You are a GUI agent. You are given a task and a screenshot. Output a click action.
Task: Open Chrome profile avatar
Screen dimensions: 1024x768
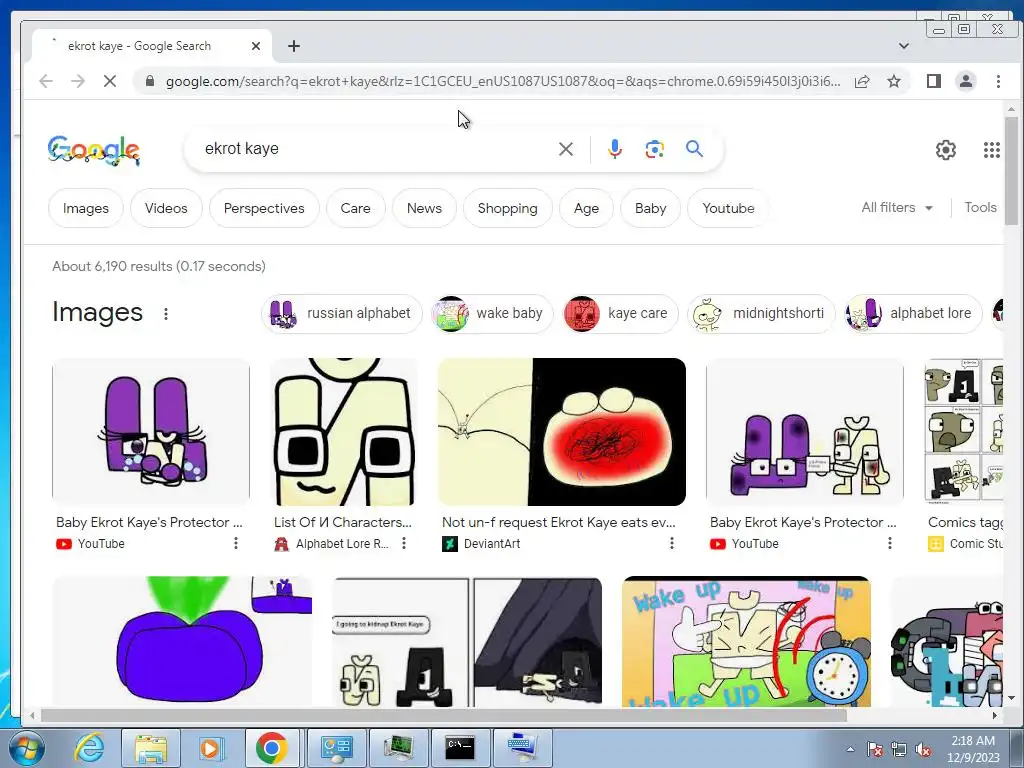[x=965, y=81]
